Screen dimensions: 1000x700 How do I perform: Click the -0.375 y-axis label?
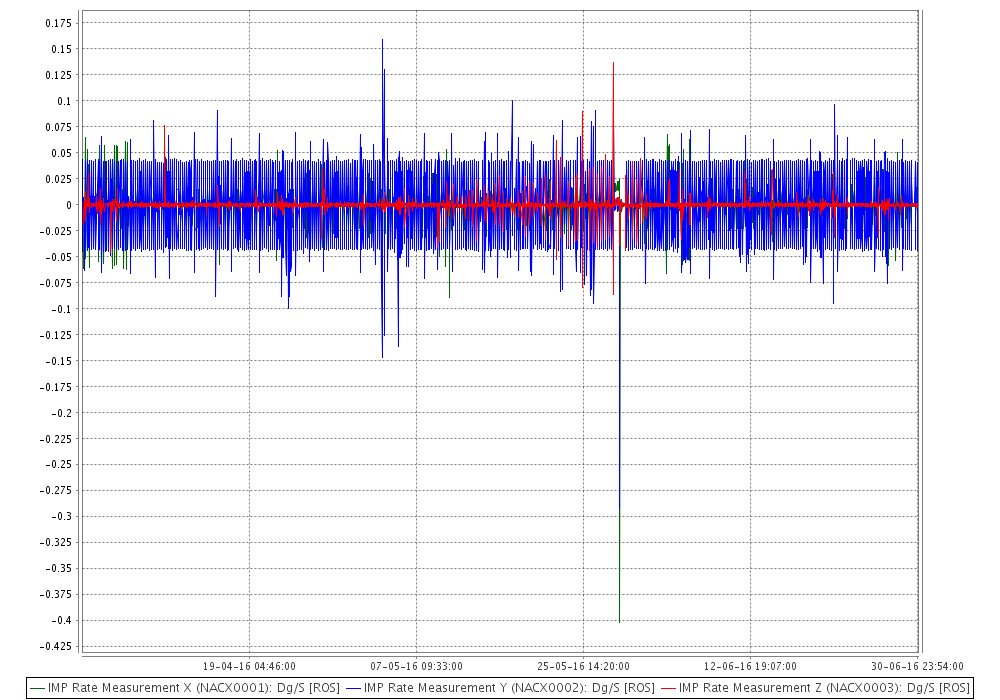[x=55, y=595]
